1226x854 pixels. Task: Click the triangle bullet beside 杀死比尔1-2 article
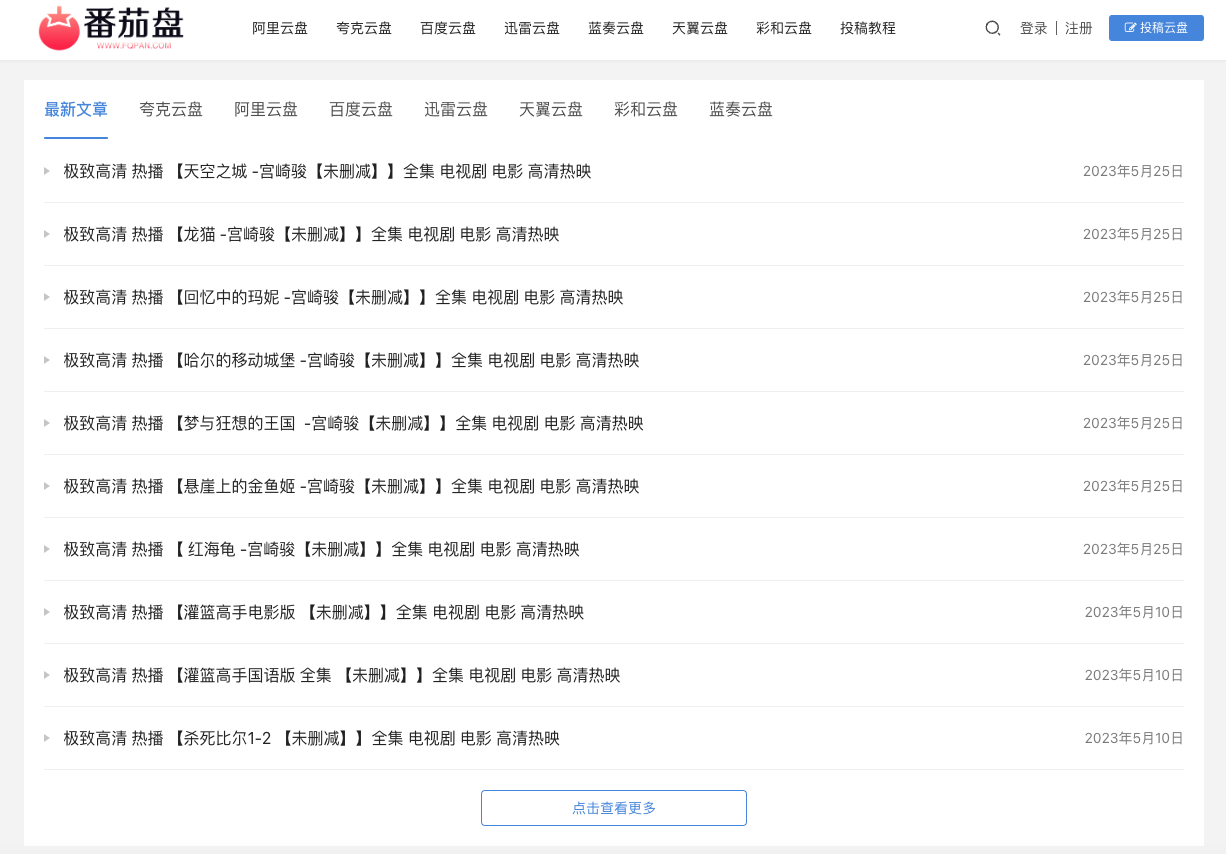[x=47, y=738]
